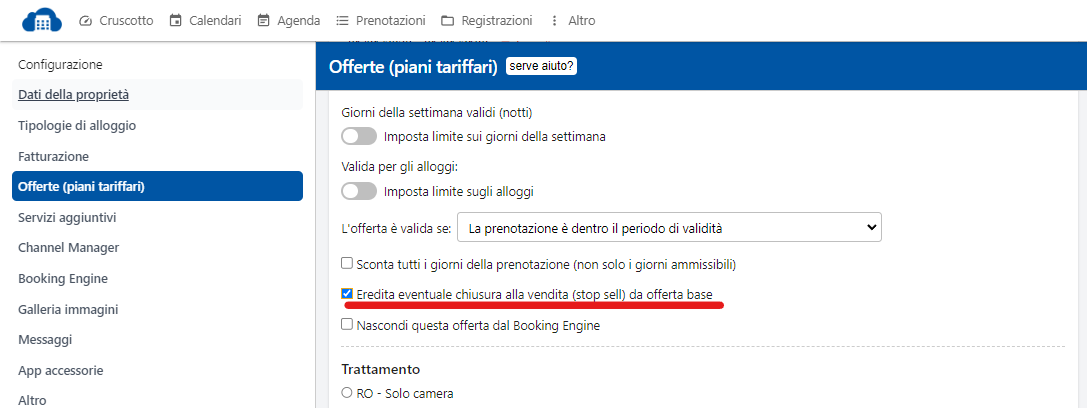Open Booking Engine sidebar item
This screenshot has width=1087, height=408.
[x=63, y=278]
